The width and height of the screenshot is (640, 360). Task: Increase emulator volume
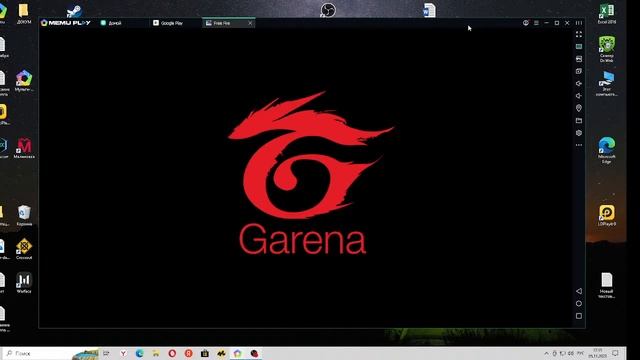tap(579, 83)
